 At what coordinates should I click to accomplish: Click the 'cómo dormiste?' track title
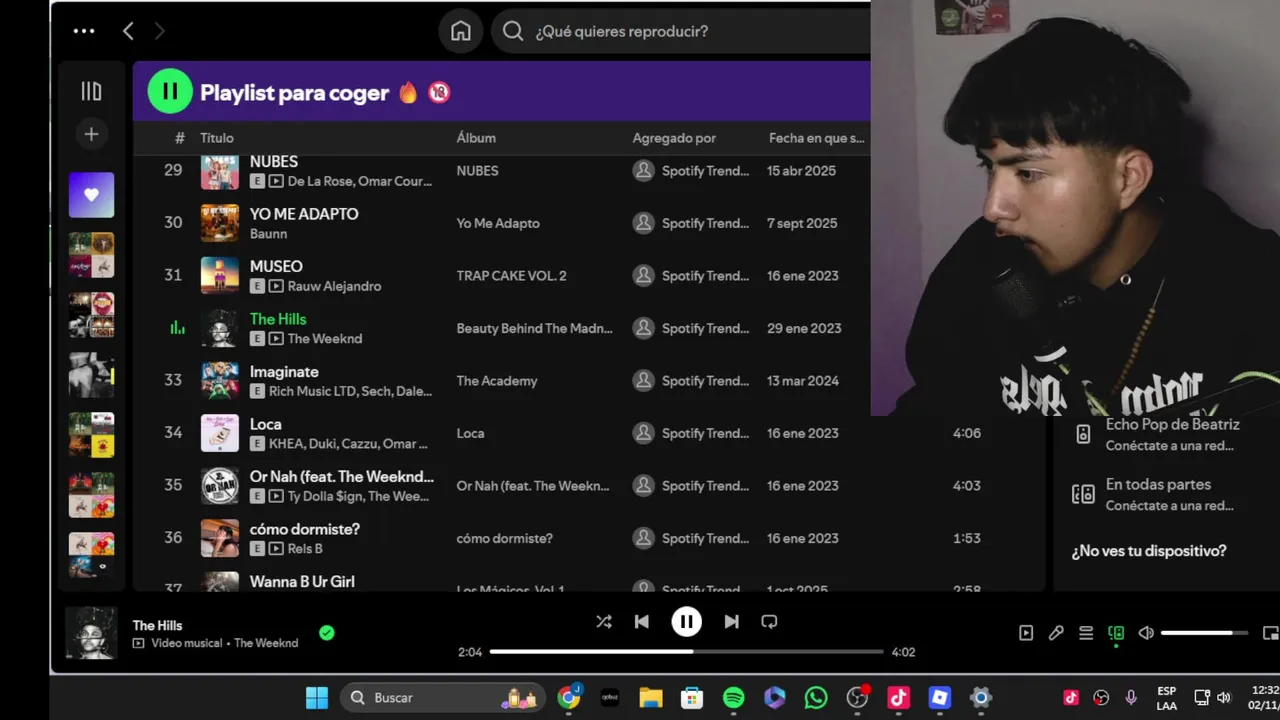(x=305, y=529)
